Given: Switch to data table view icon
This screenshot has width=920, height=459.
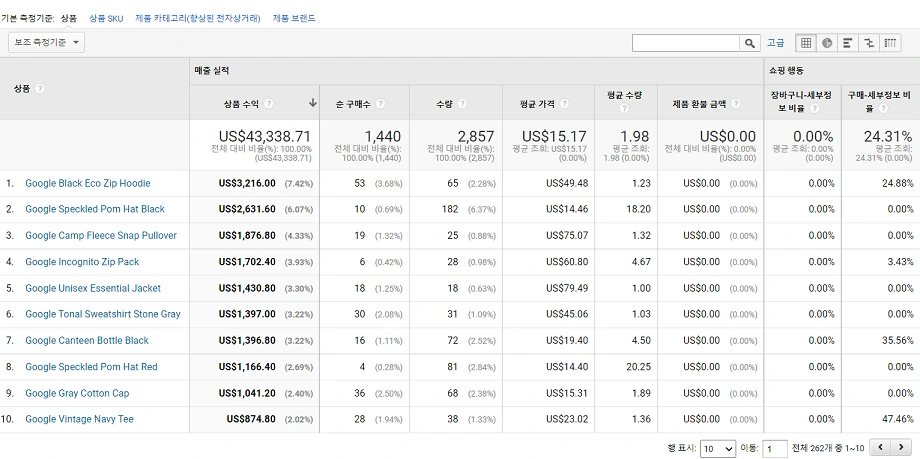Looking at the screenshot, I should [x=806, y=43].
